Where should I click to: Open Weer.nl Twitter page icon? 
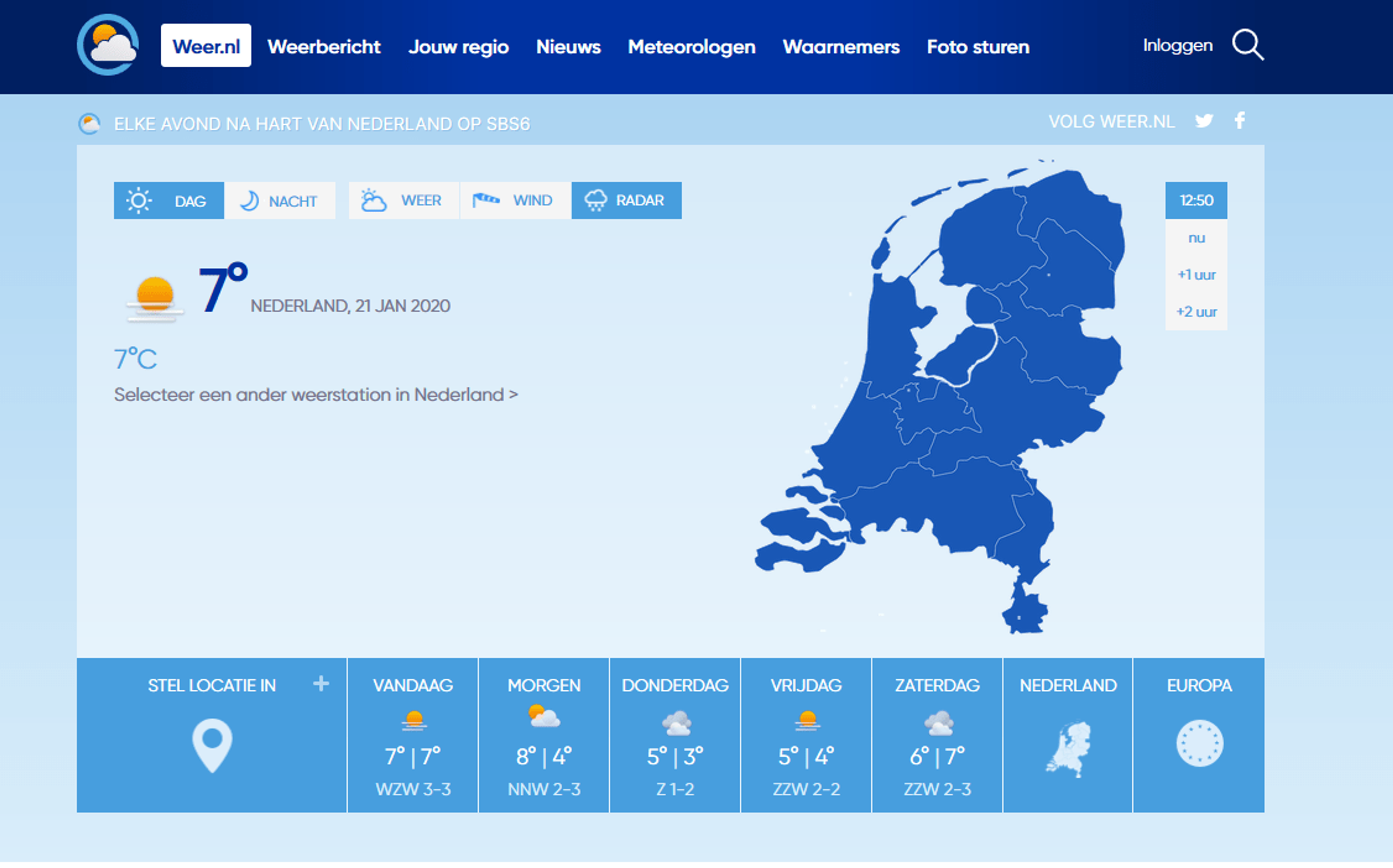tap(1204, 121)
